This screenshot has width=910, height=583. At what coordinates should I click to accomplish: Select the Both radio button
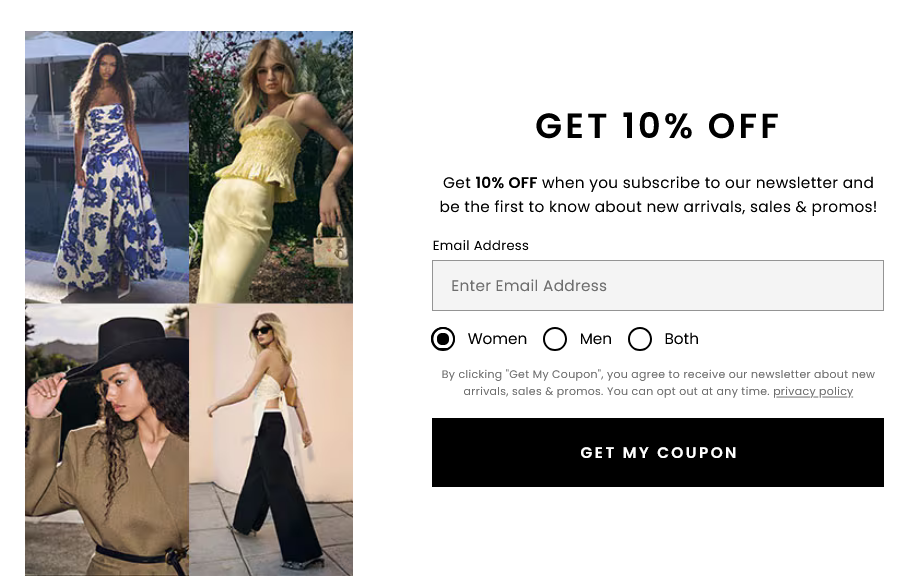click(640, 339)
